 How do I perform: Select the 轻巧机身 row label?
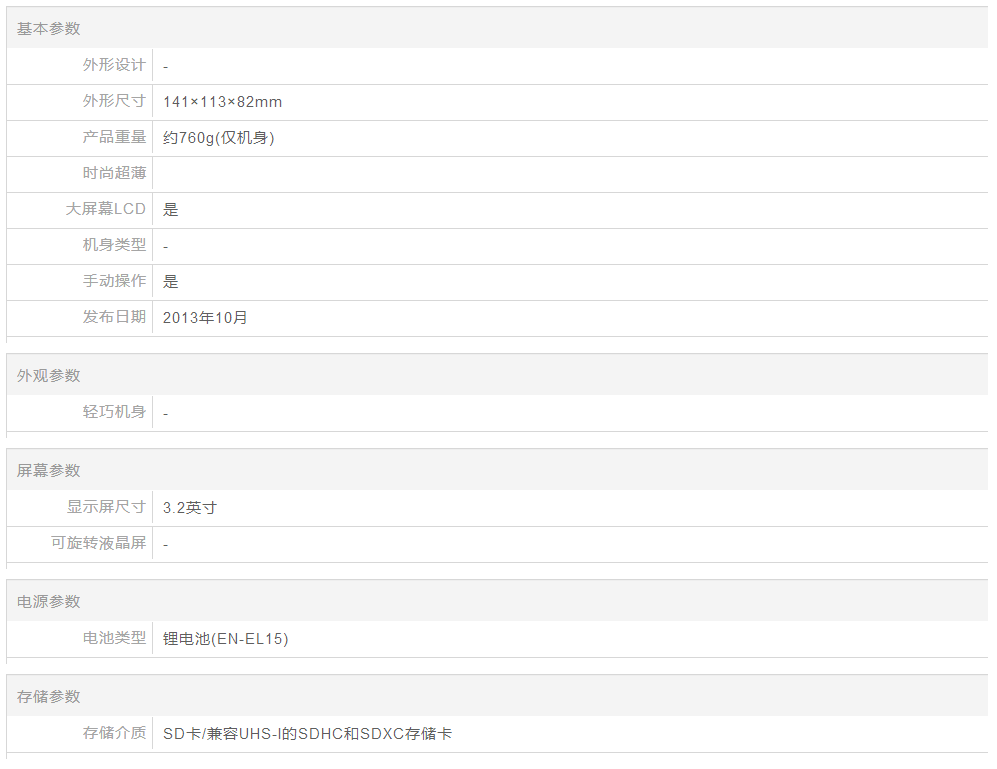click(x=114, y=412)
